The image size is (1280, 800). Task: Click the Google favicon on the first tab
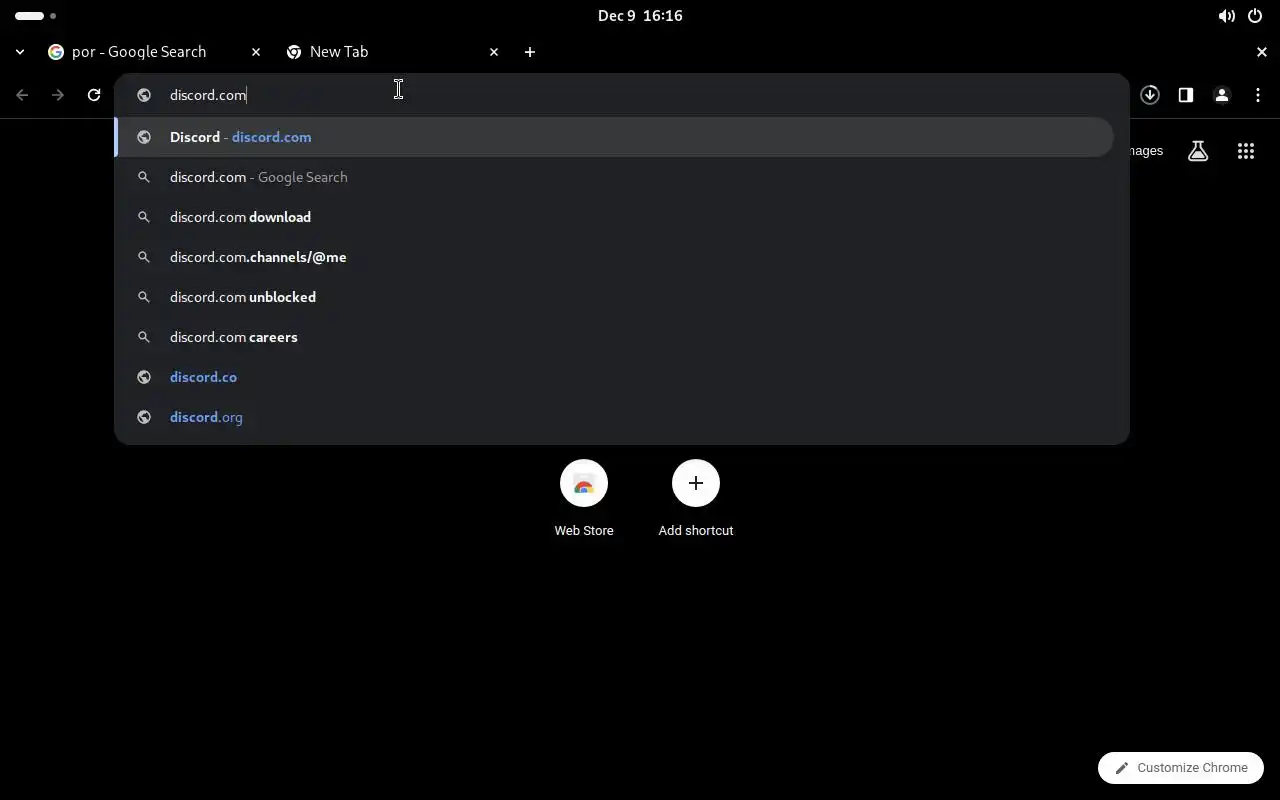tap(56, 52)
